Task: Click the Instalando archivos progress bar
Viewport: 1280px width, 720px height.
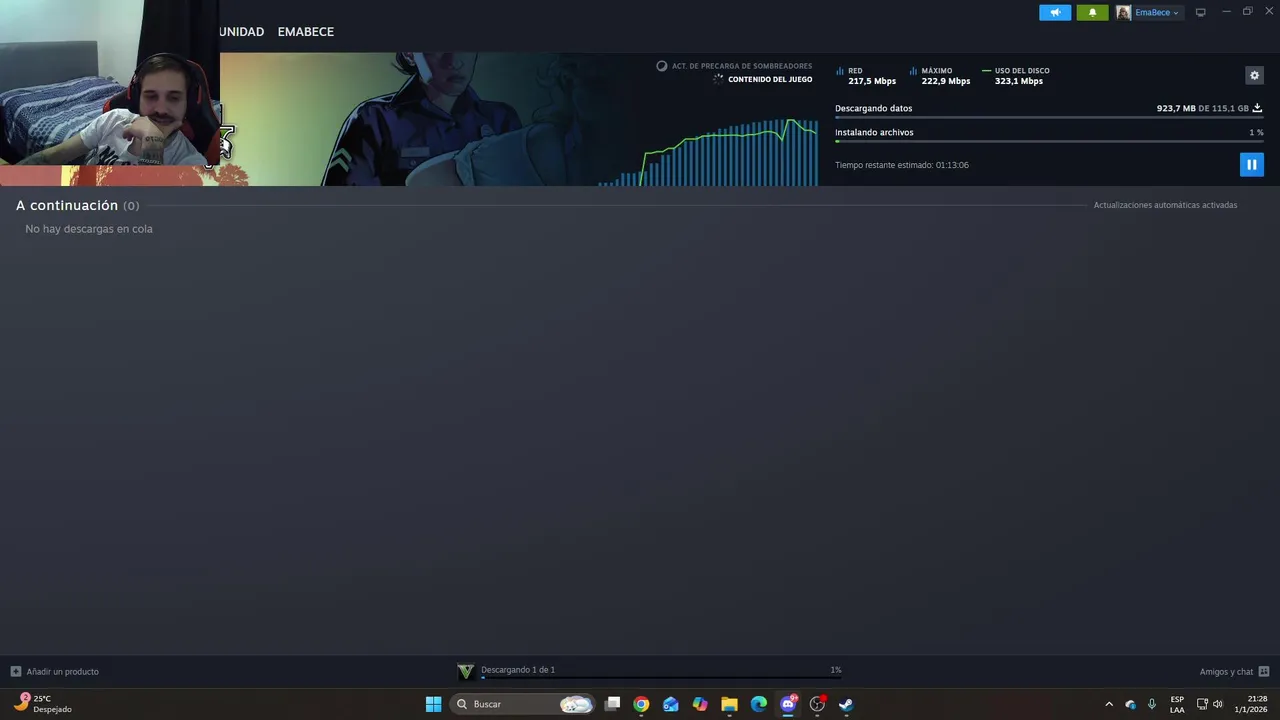Action: click(x=1049, y=142)
